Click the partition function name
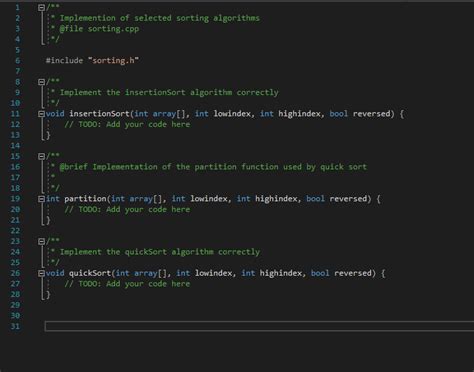Screen dimensions: 474x372 point(85,199)
